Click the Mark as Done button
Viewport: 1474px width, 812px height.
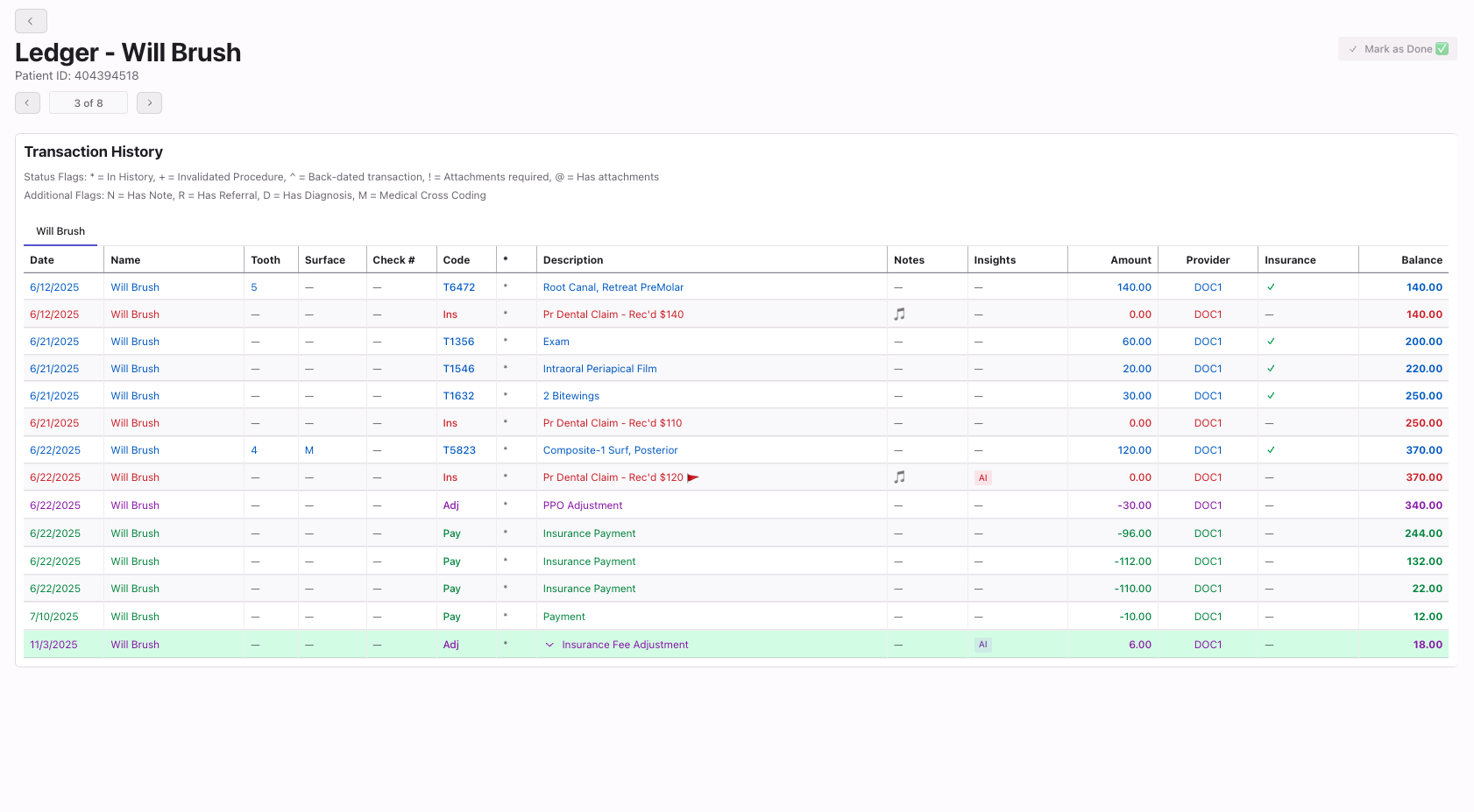click(1397, 48)
